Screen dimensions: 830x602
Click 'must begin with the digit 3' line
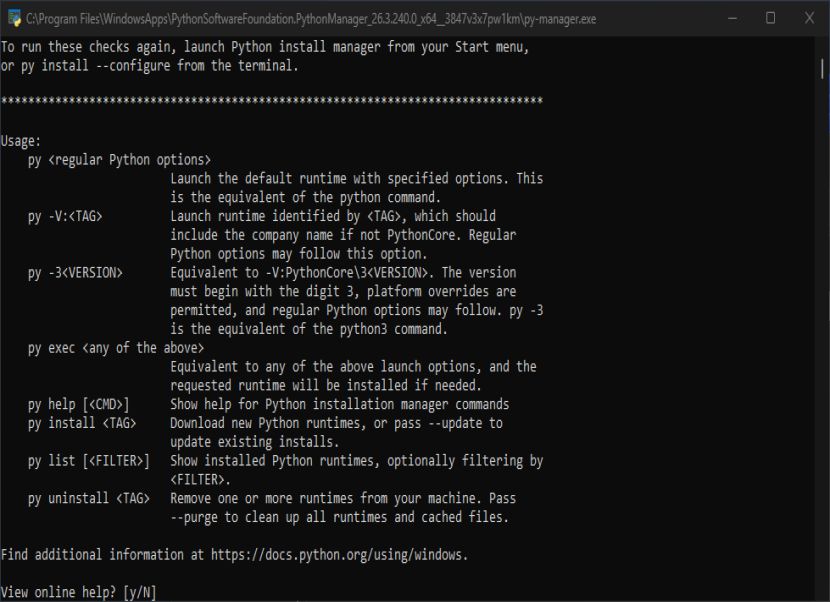pyautogui.click(x=343, y=292)
